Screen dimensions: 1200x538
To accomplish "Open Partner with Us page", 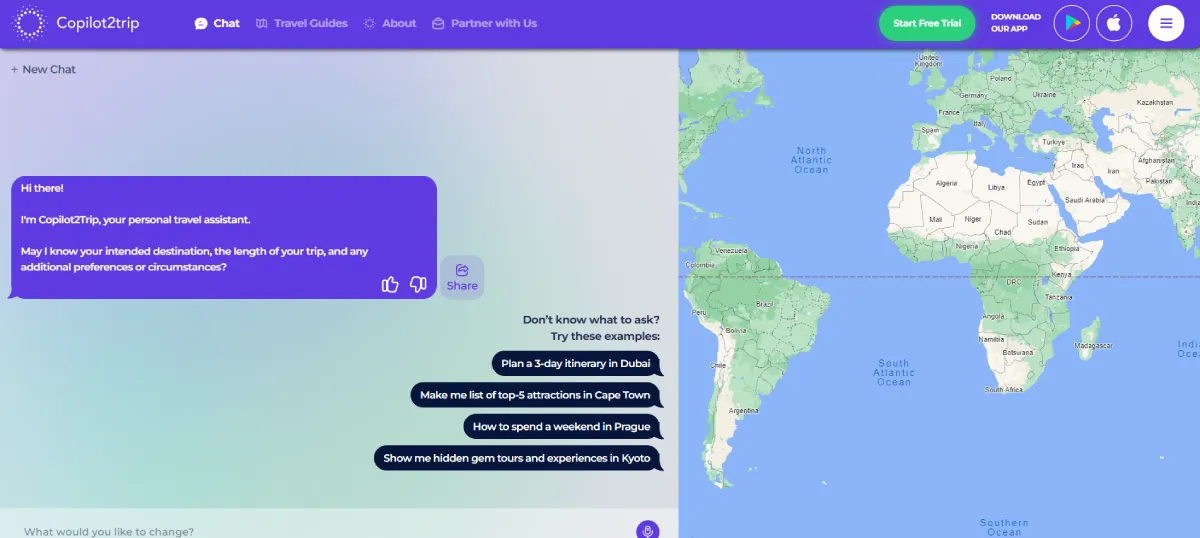I will (x=484, y=23).
